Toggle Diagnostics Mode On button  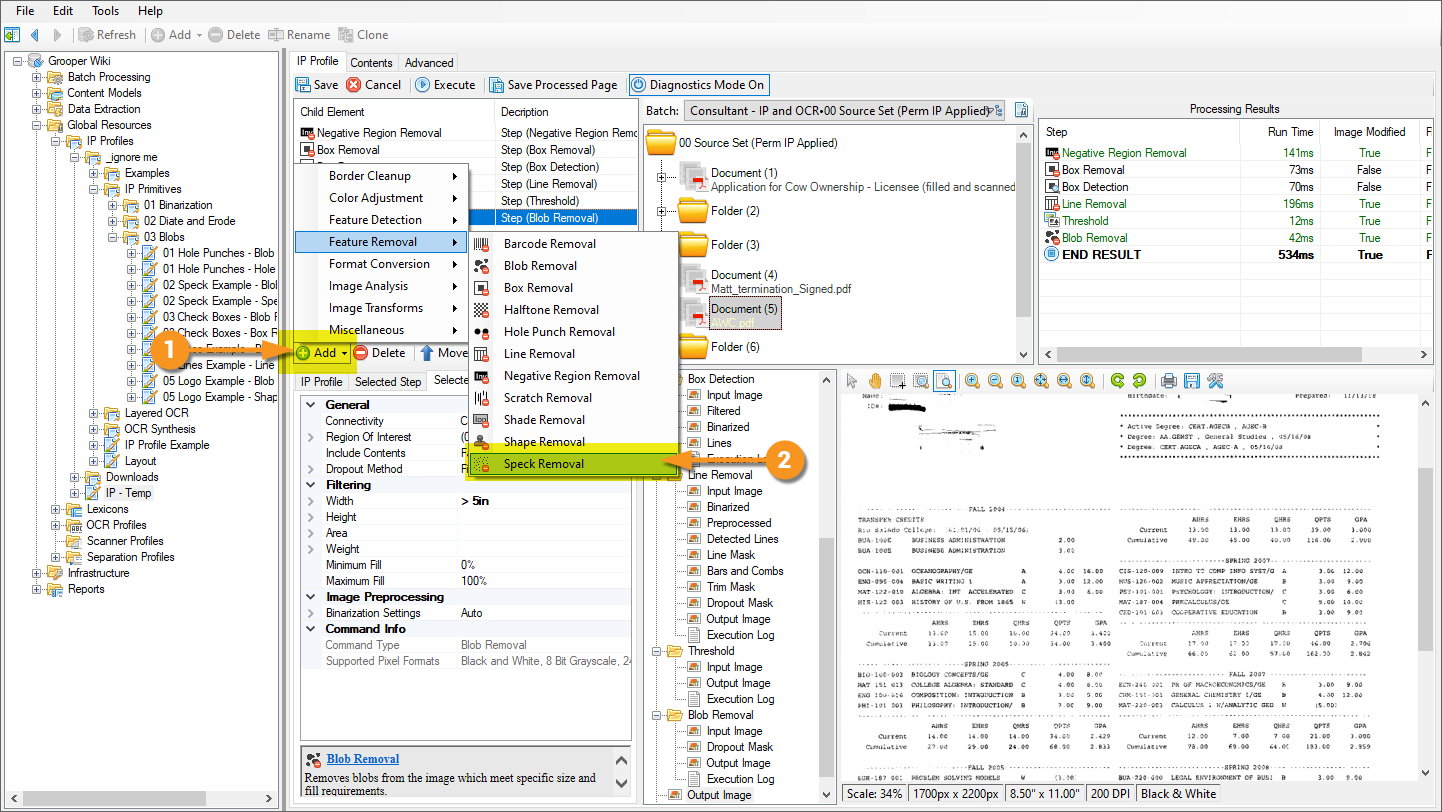click(x=698, y=85)
